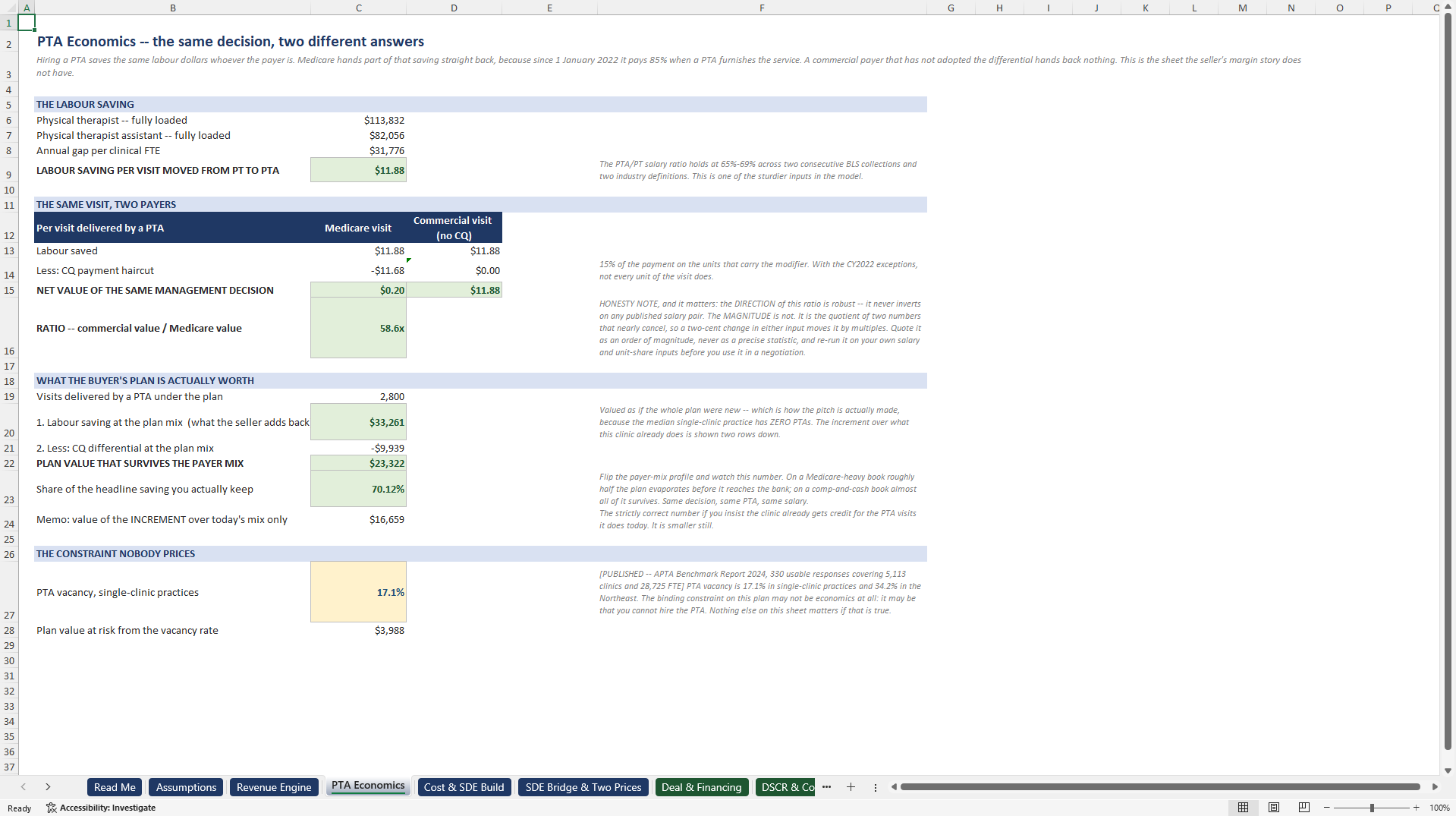
Task: Click THE CONSTRAINT NOBODY PRICES header
Action: [x=480, y=554]
